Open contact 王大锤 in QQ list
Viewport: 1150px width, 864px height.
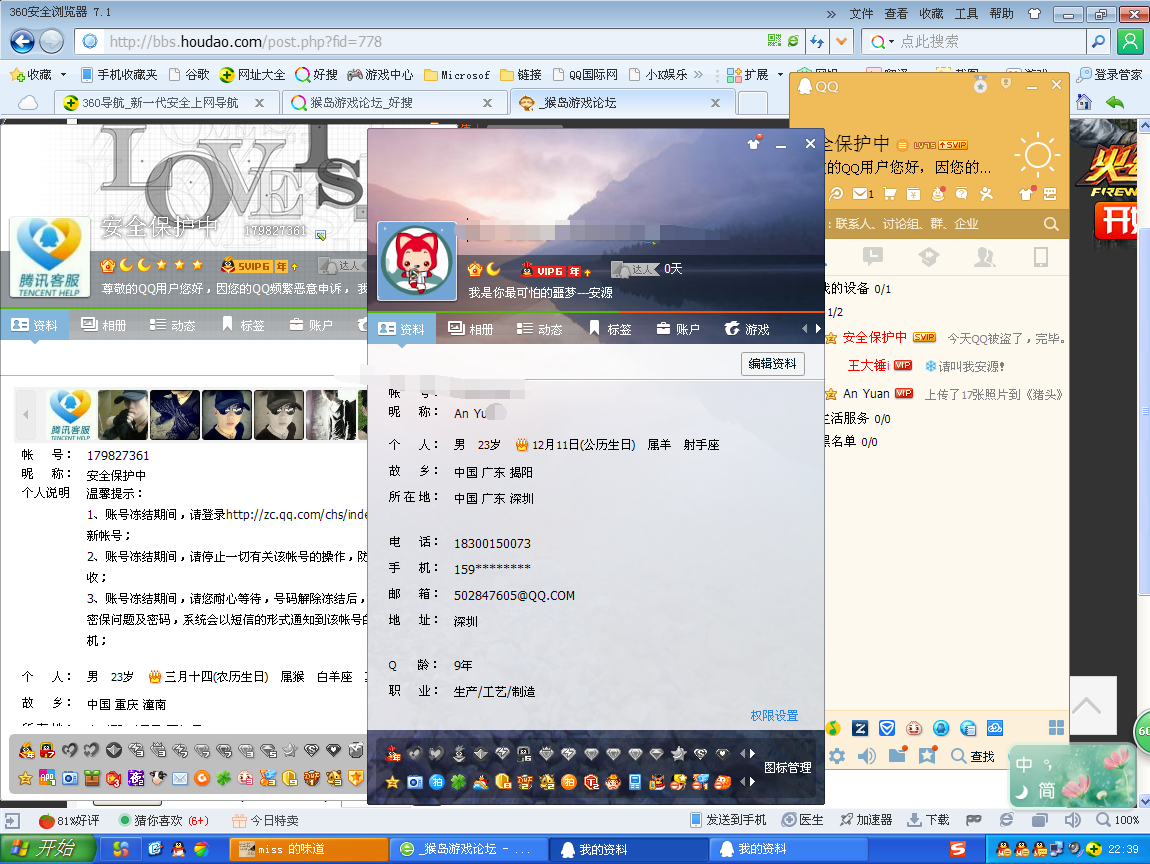(x=946, y=365)
